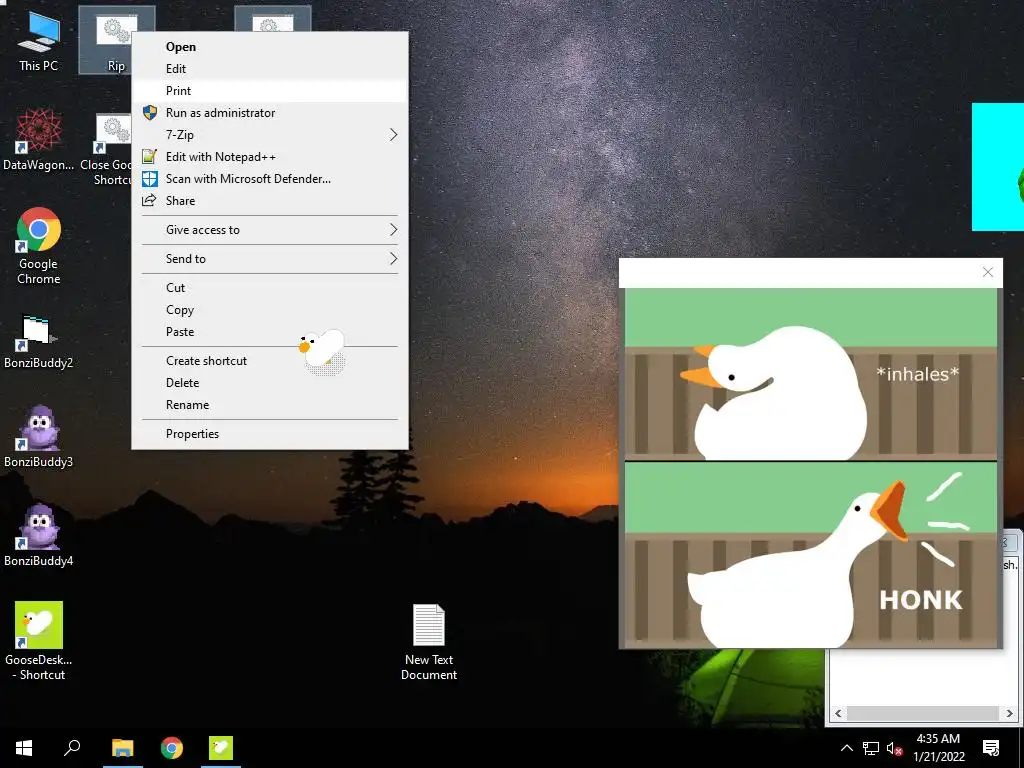Launch Google Chrome desktop shortcut

pos(39,246)
